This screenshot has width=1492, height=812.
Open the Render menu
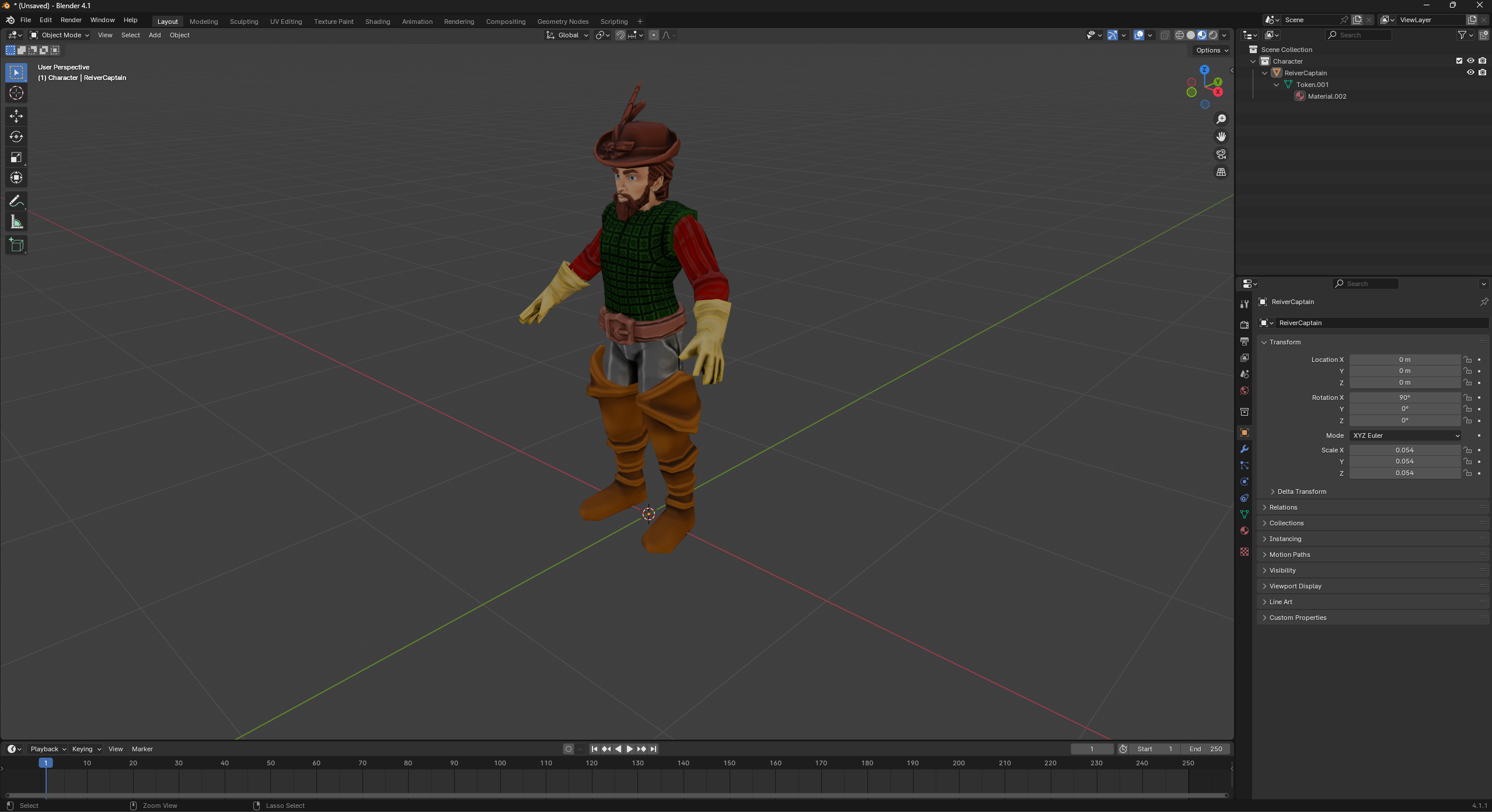coord(71,20)
